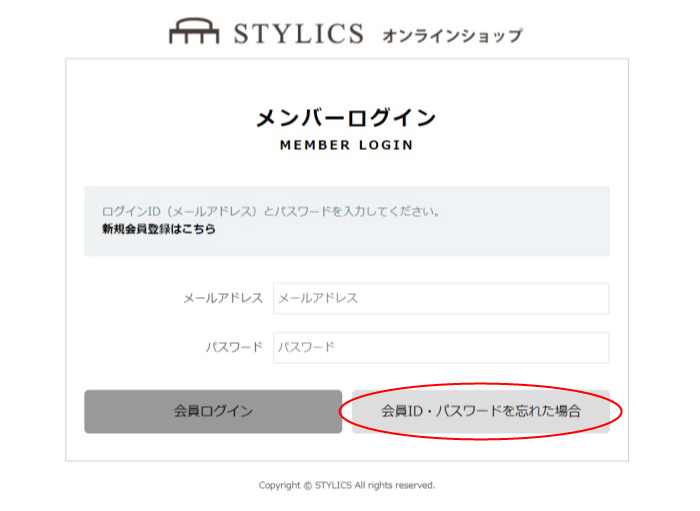The image size is (700, 511).
Task: Click the オンラインショップ header text
Action: [x=452, y=36]
